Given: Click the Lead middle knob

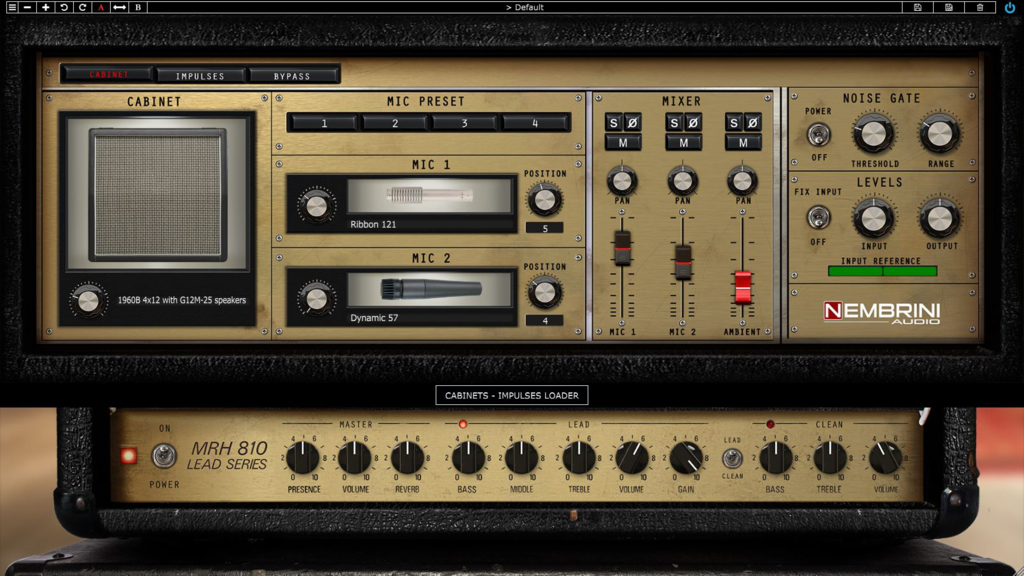Looking at the screenshot, I should point(521,458).
